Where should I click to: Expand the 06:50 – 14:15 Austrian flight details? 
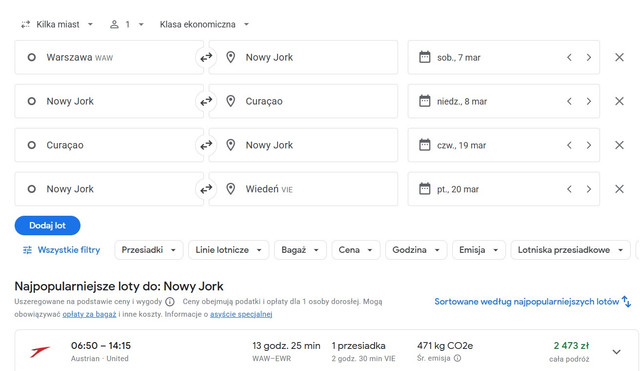(x=616, y=352)
